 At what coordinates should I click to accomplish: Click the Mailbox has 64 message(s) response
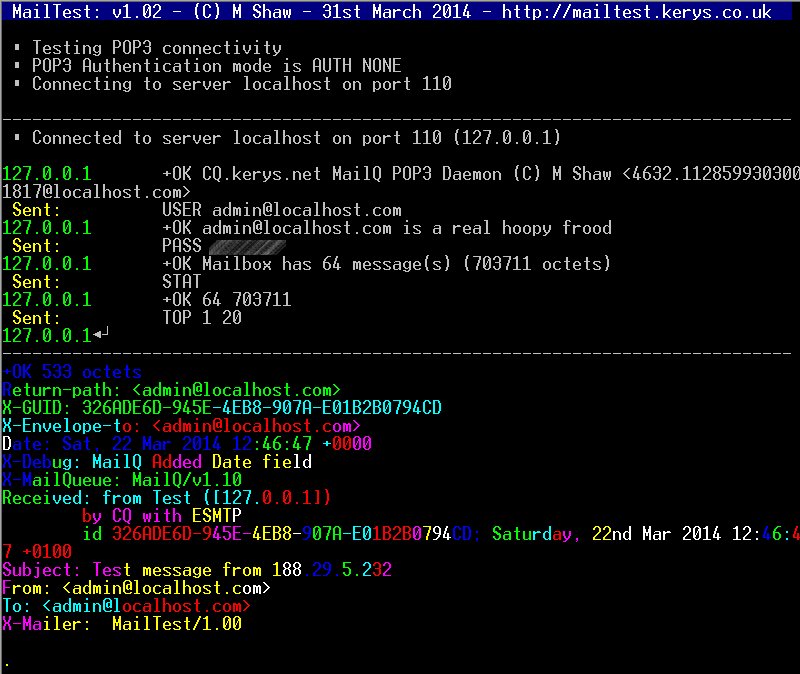point(386,264)
